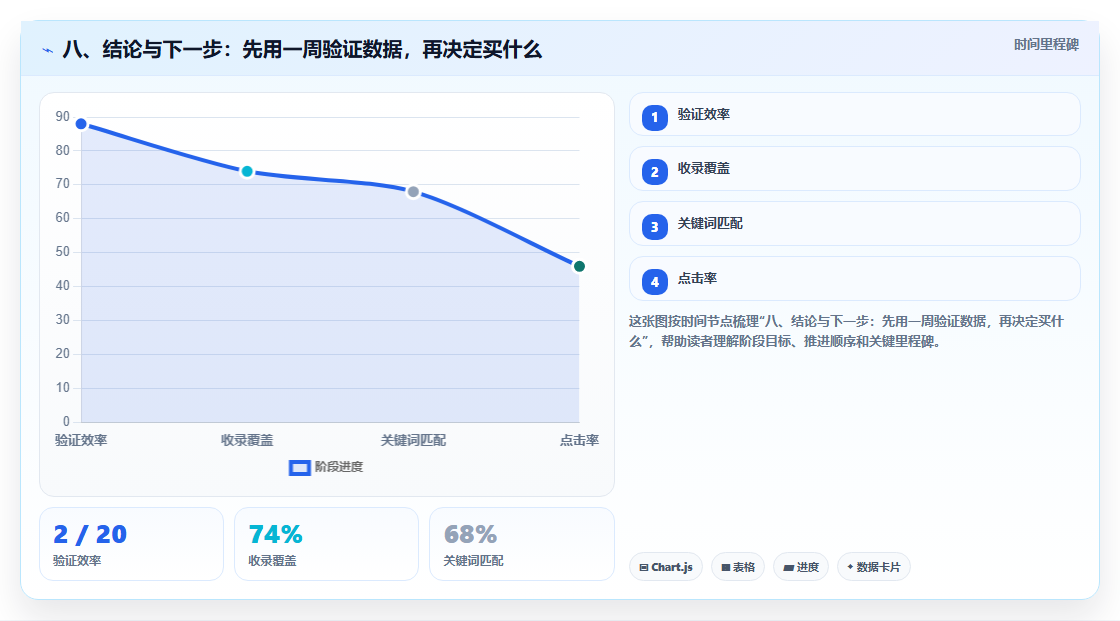Image resolution: width=1120 pixels, height=621 pixels.
Task: Click the y-axis value 0
Action: pyautogui.click(x=66, y=421)
